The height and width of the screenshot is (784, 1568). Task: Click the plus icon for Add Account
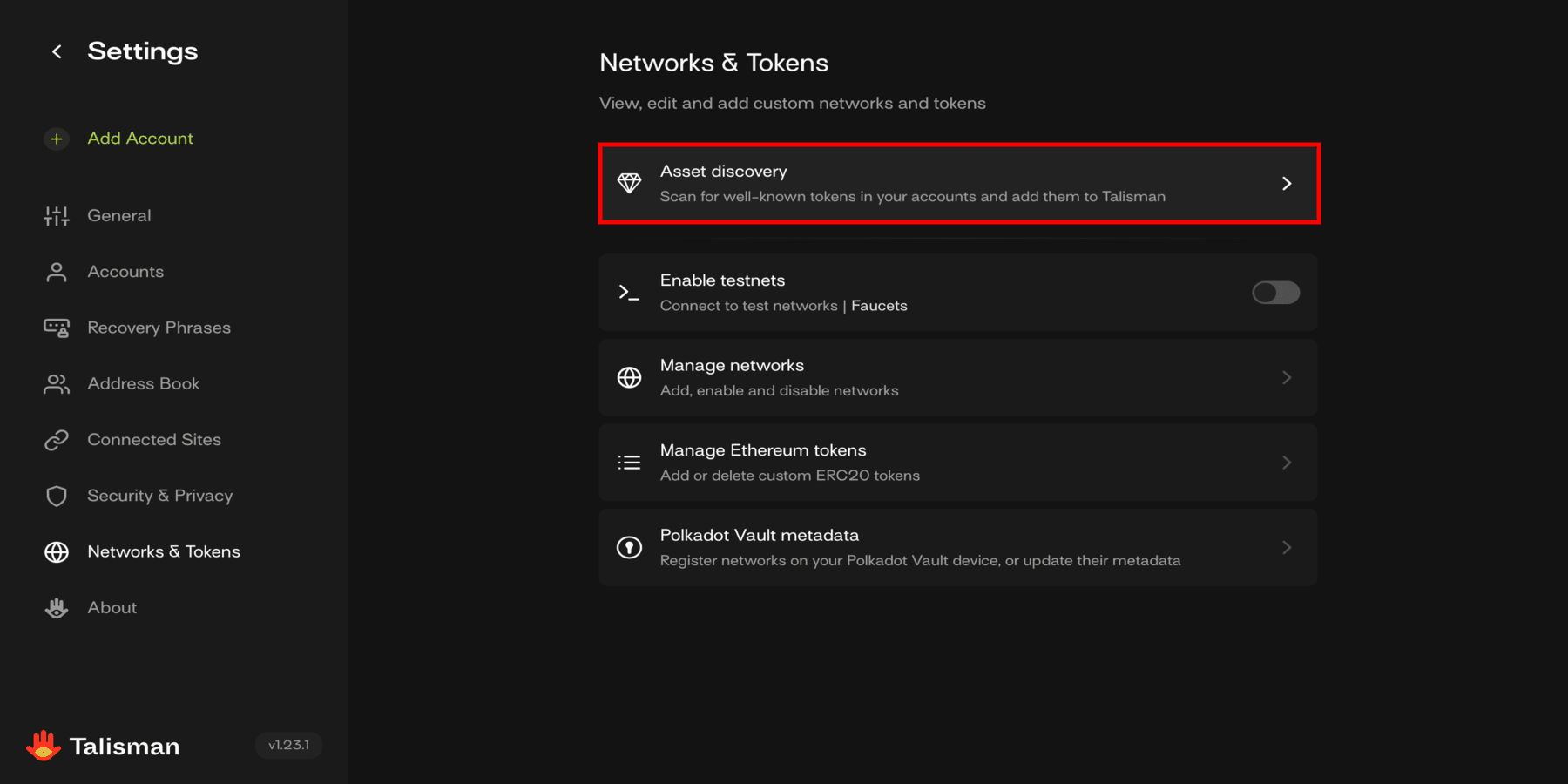(x=57, y=139)
